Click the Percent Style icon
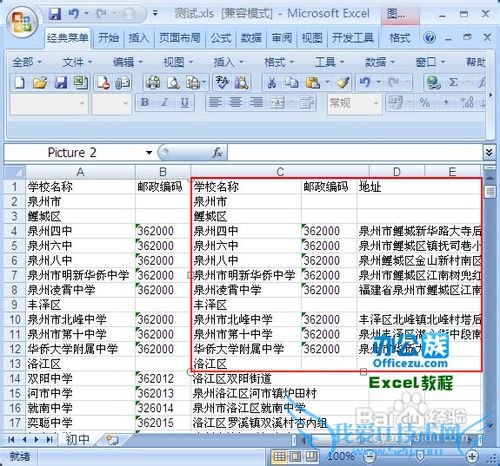 pos(425,103)
